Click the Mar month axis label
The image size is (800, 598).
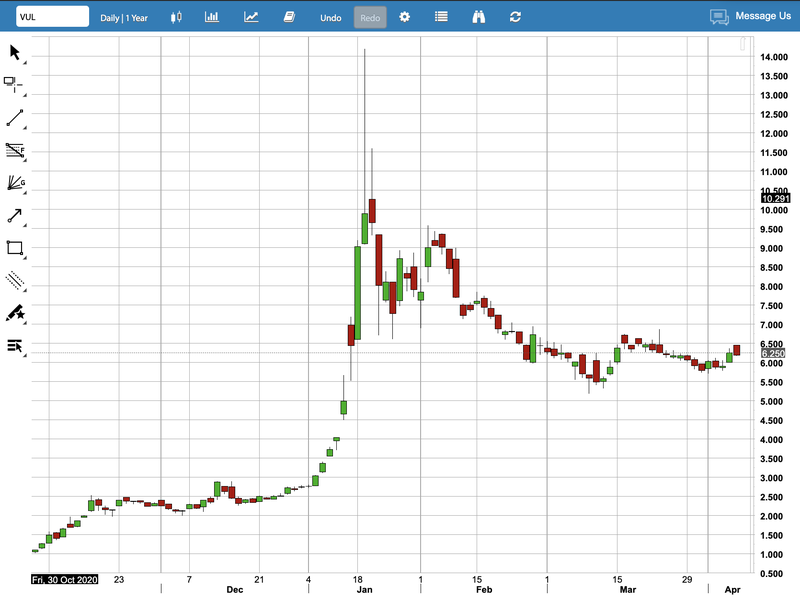coord(628,589)
